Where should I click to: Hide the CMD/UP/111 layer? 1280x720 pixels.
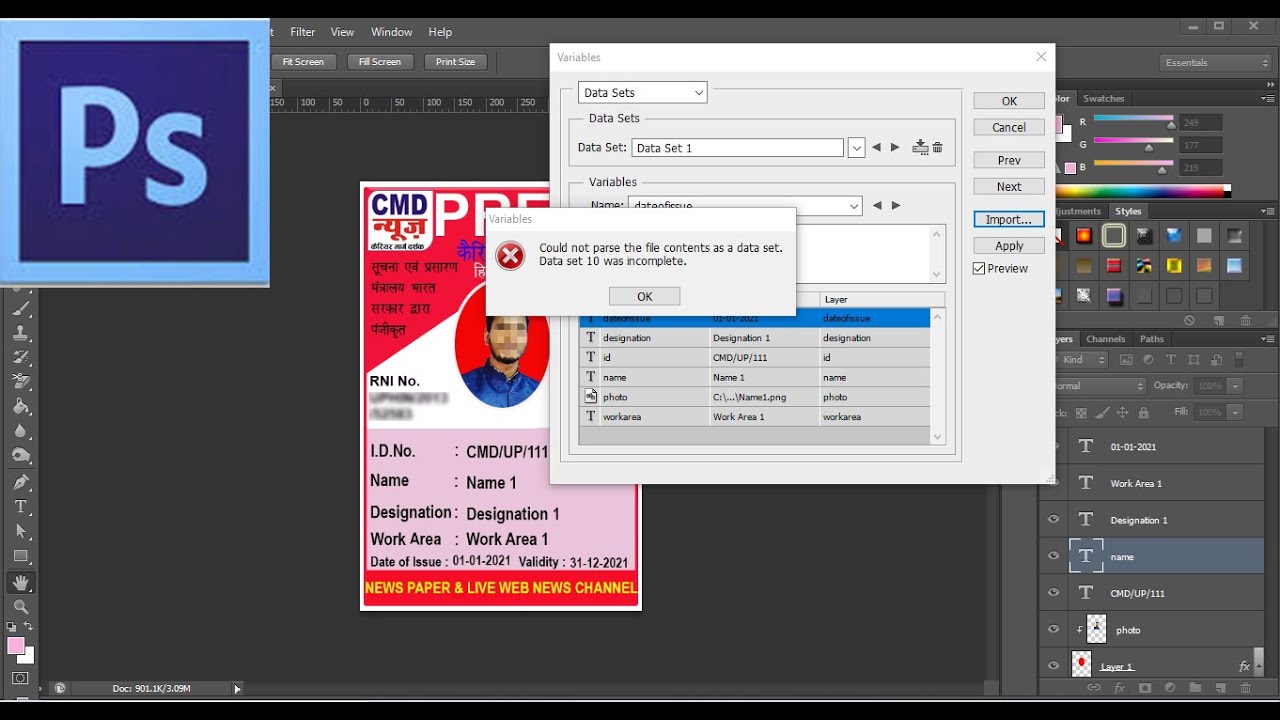(1053, 593)
